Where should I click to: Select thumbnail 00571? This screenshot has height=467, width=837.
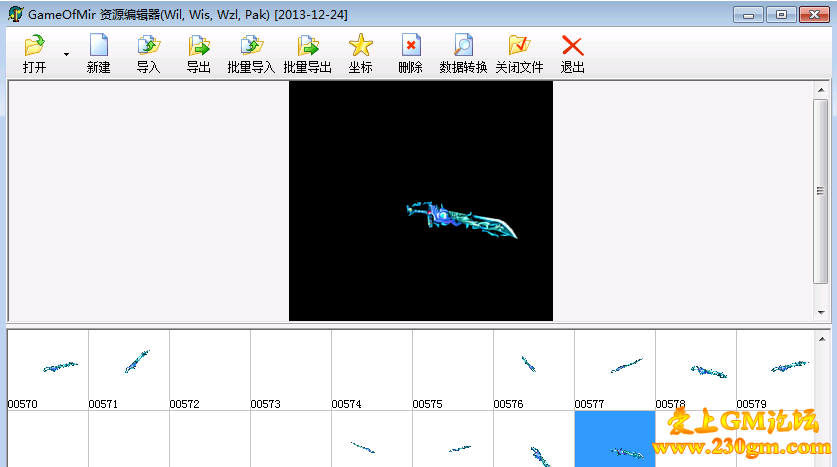(x=129, y=370)
